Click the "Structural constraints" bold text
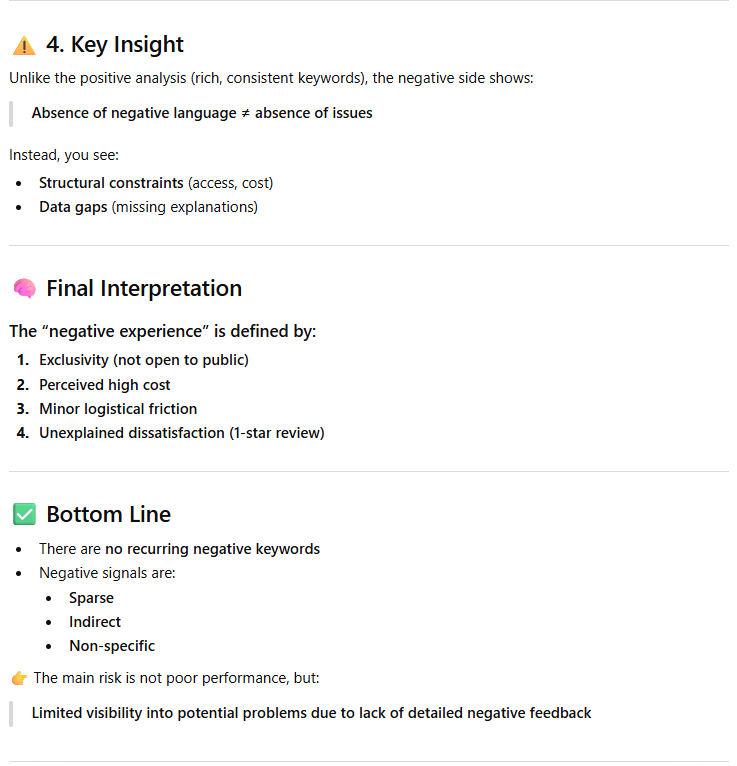737x766 pixels. [x=111, y=183]
